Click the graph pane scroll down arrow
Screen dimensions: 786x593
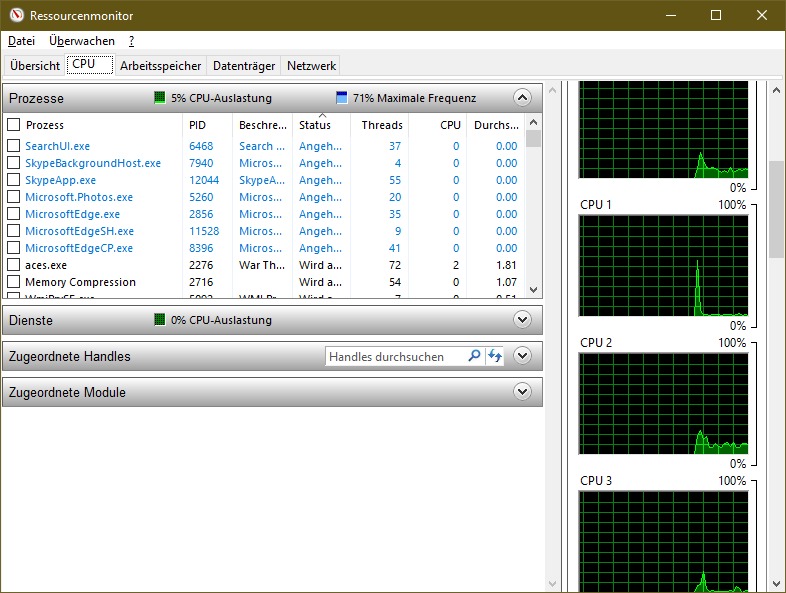tap(776, 584)
